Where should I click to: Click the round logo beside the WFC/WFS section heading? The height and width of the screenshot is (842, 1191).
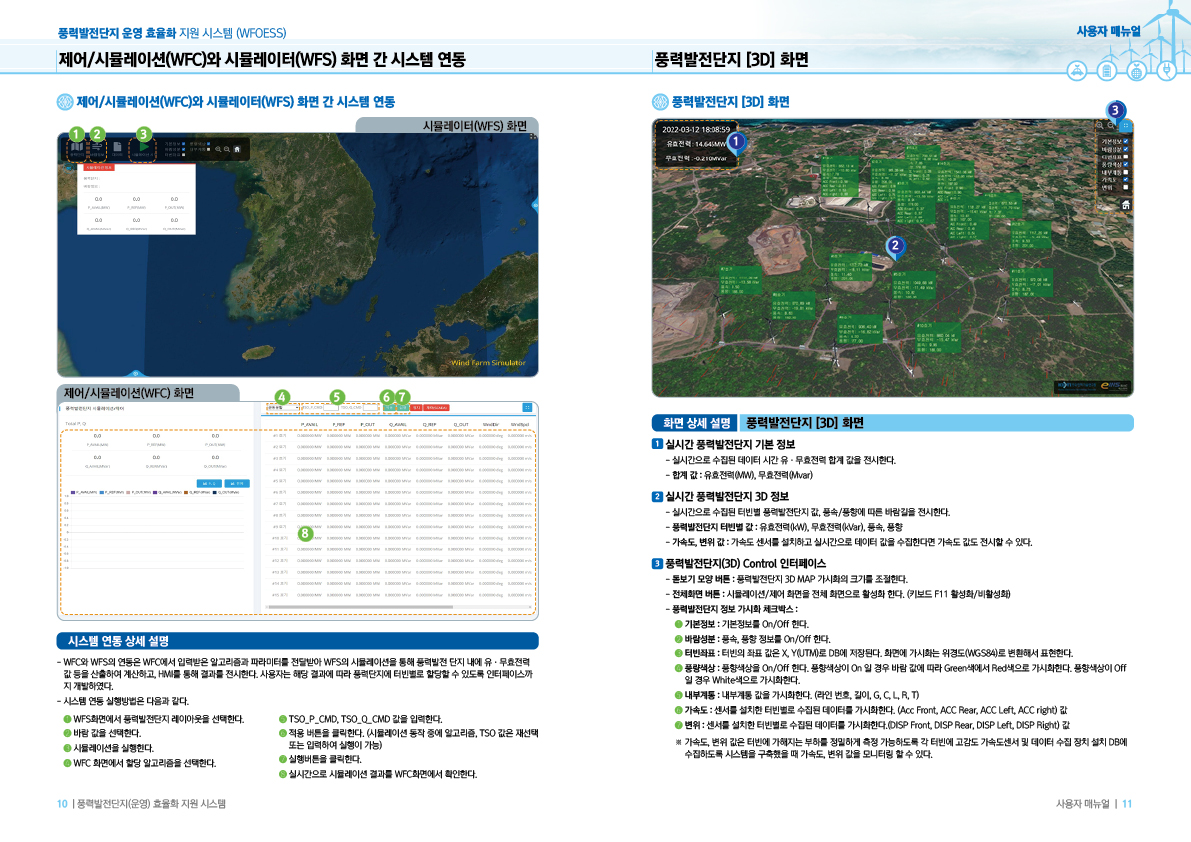pyautogui.click(x=65, y=102)
